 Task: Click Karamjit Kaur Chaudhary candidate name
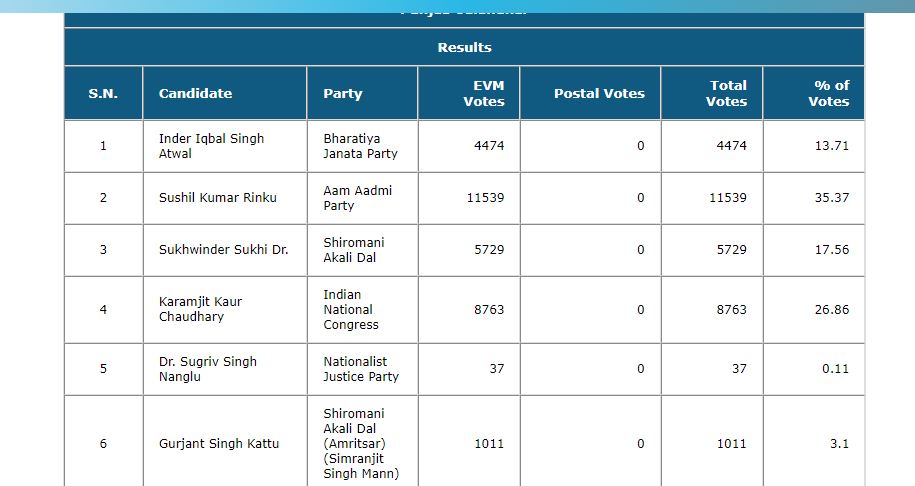200,309
